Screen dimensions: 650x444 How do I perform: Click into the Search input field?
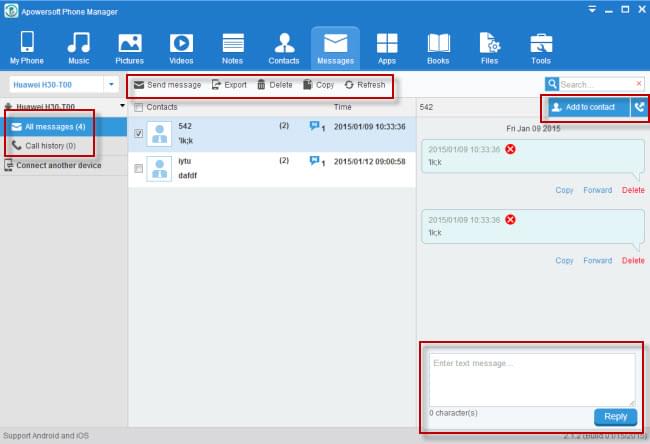[597, 85]
